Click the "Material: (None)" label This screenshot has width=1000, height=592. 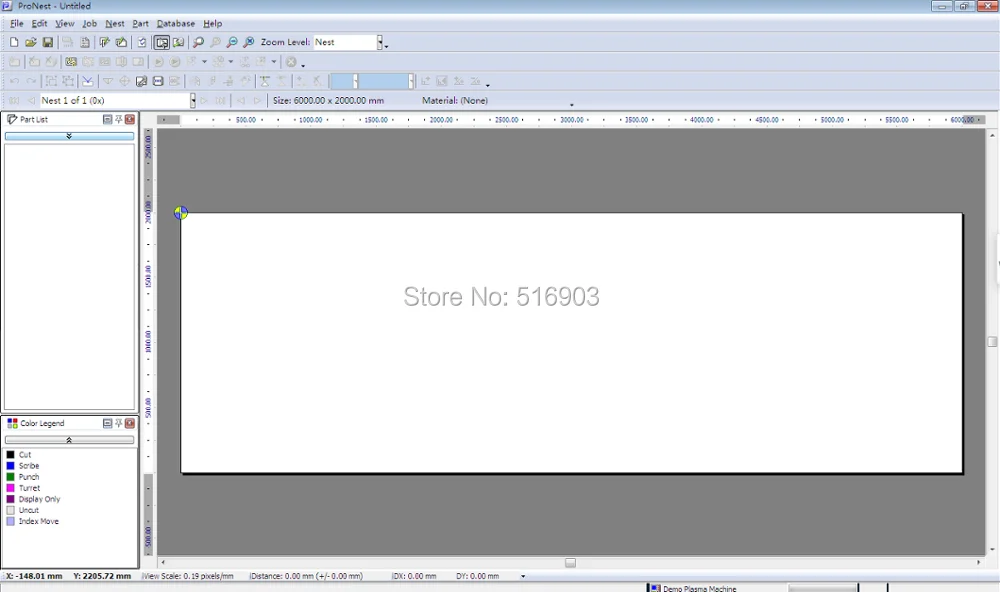[x=455, y=100]
